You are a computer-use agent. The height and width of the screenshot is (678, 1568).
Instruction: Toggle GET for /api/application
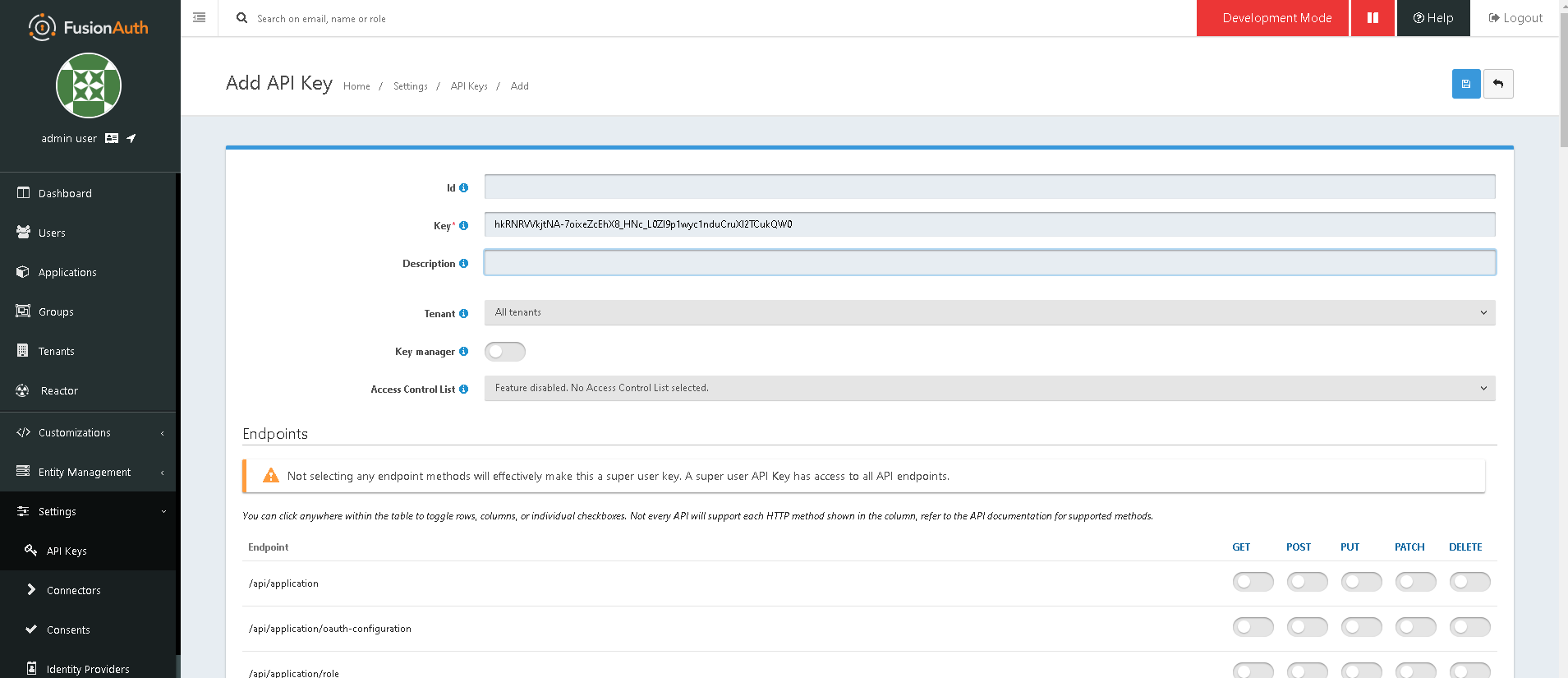[1253, 582]
